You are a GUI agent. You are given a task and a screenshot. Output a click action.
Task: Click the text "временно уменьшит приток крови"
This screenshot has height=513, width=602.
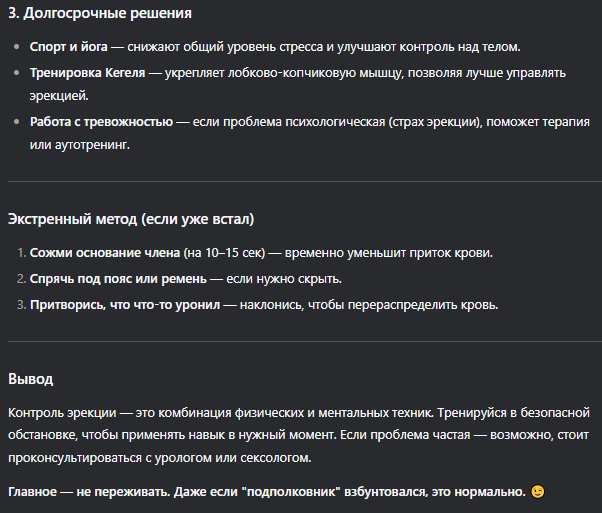coord(387,253)
